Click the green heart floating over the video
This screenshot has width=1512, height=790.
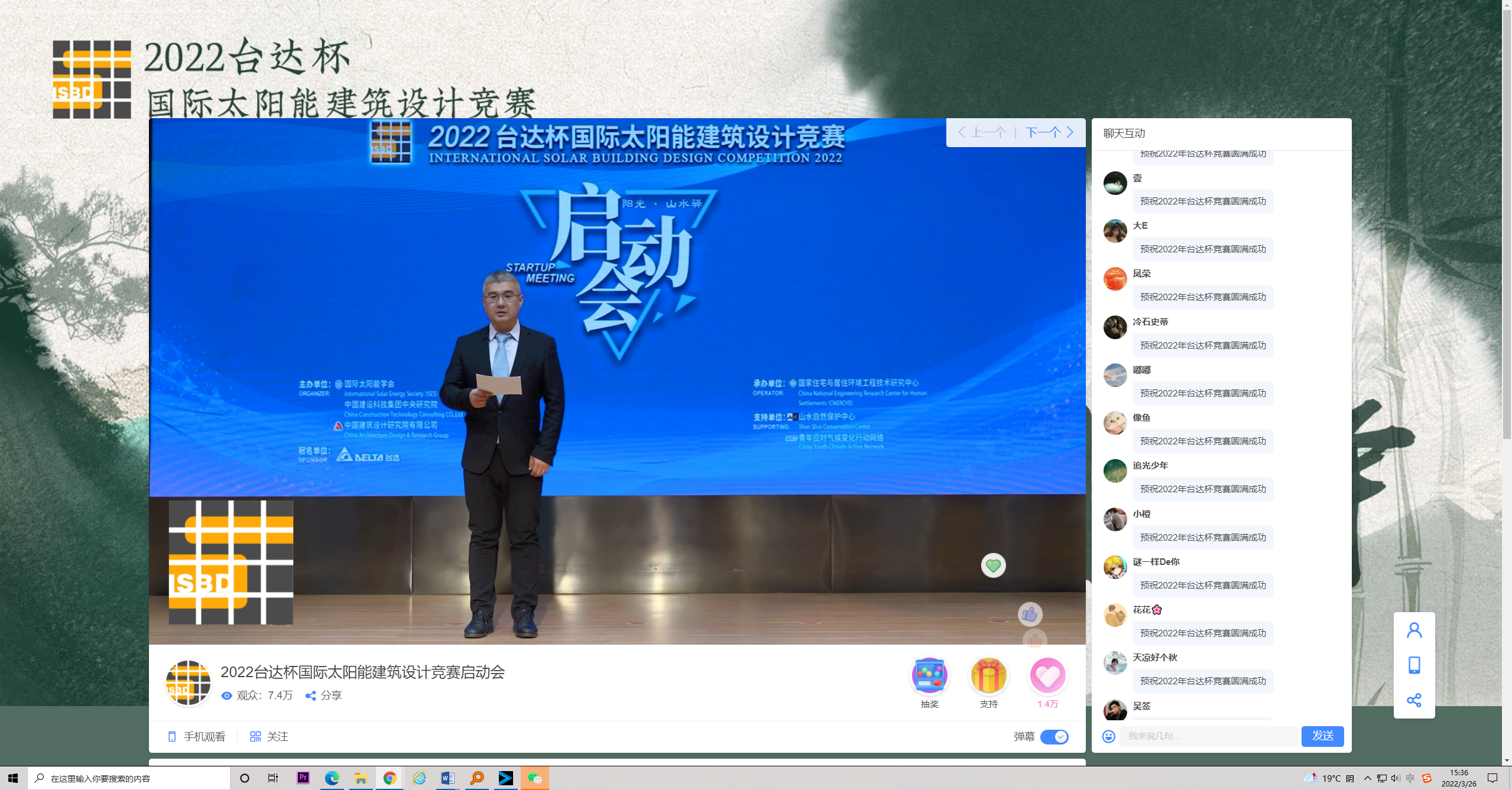click(x=993, y=565)
